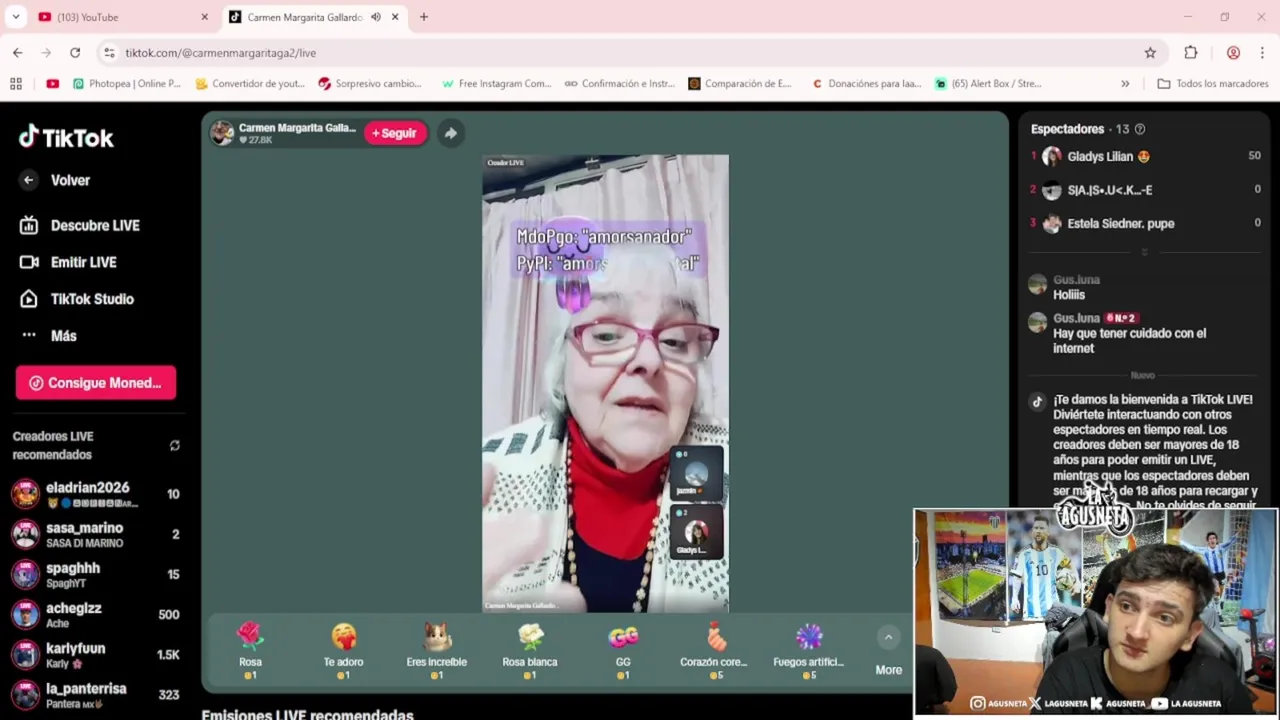The width and height of the screenshot is (1280, 720).
Task: Open the tab search dropdown
Action: point(16,17)
